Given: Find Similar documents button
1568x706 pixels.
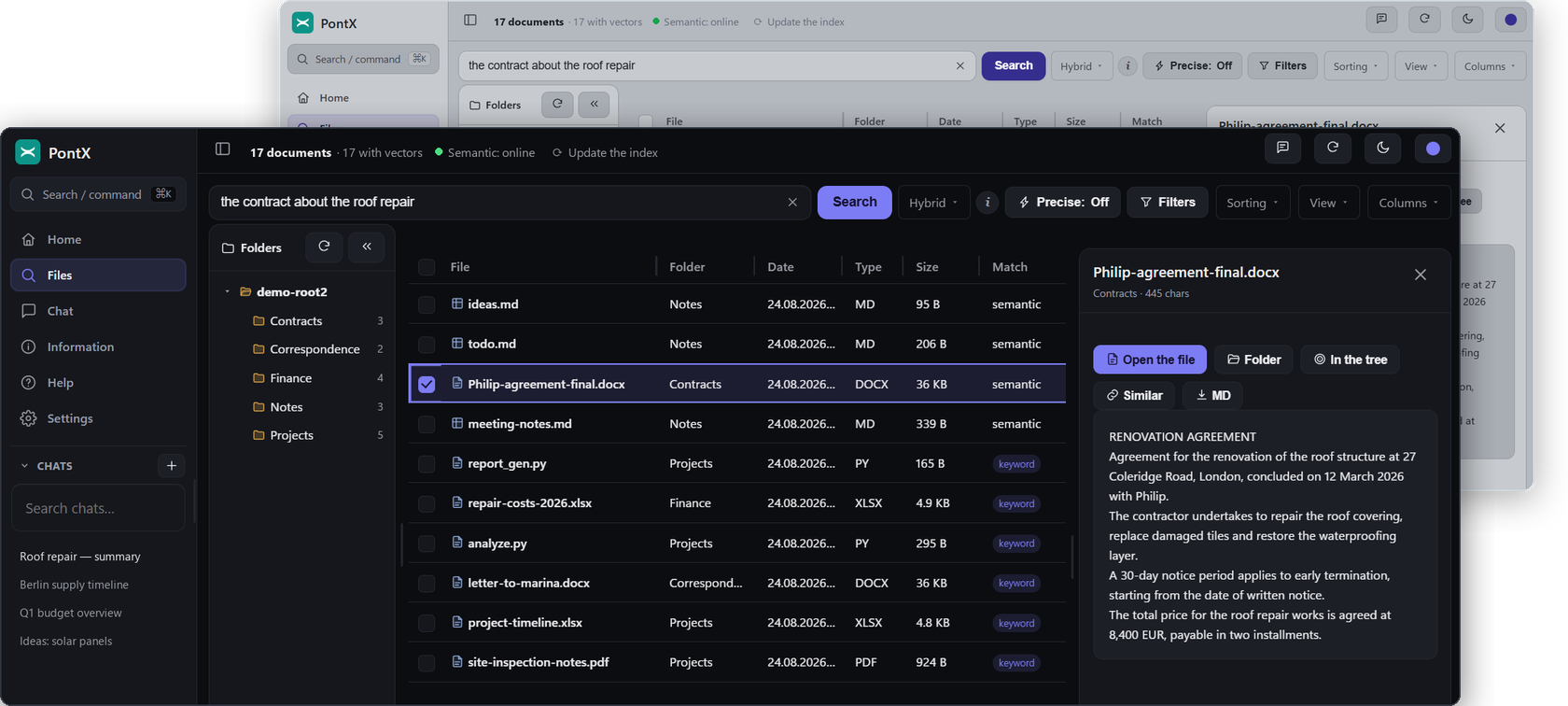Looking at the screenshot, I should 1134,395.
